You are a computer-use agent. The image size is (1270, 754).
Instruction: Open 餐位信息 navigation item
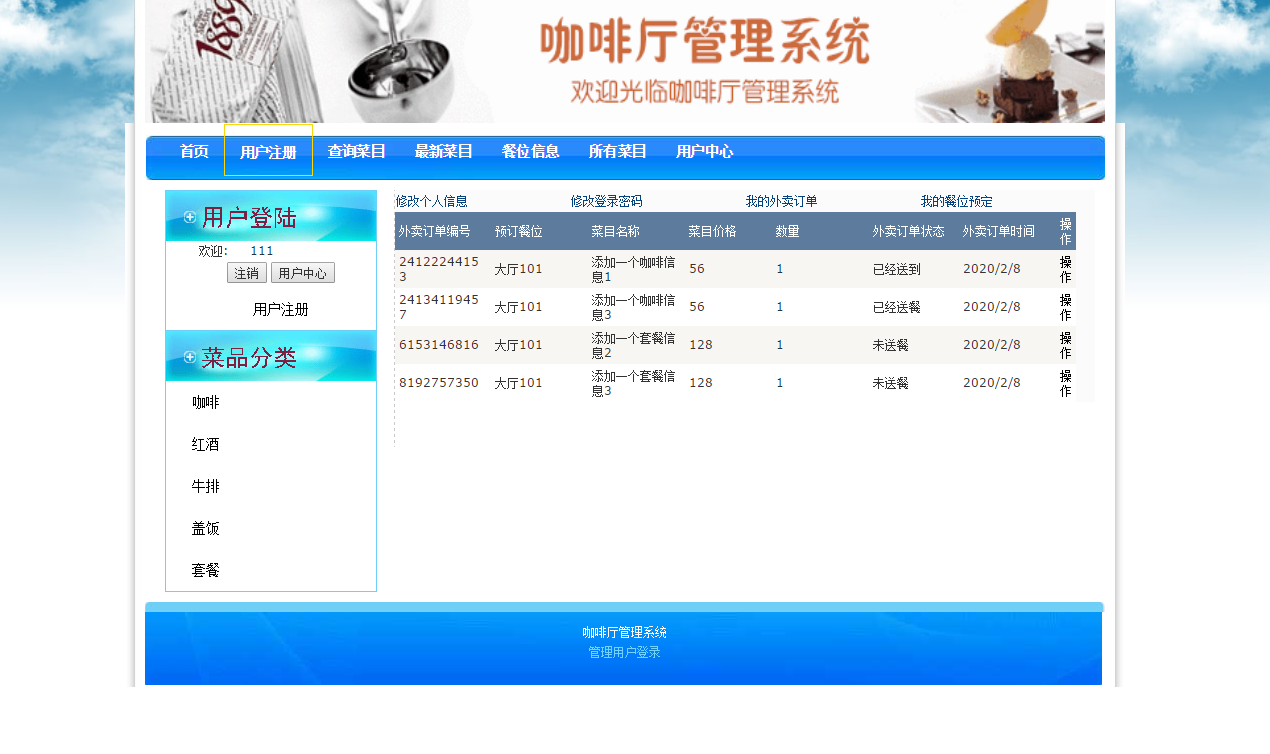click(531, 152)
